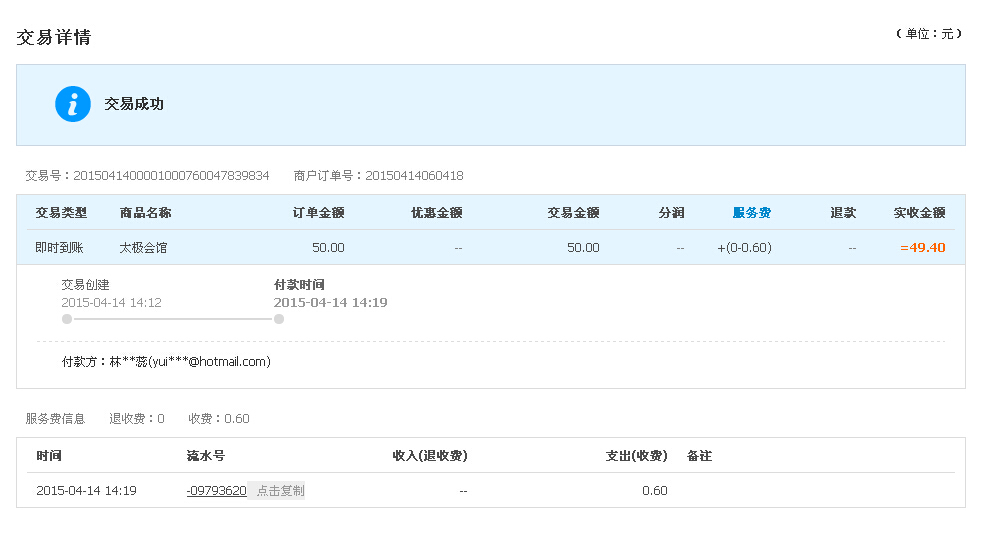Click the blue info icon beside 交易成功

pos(73,104)
